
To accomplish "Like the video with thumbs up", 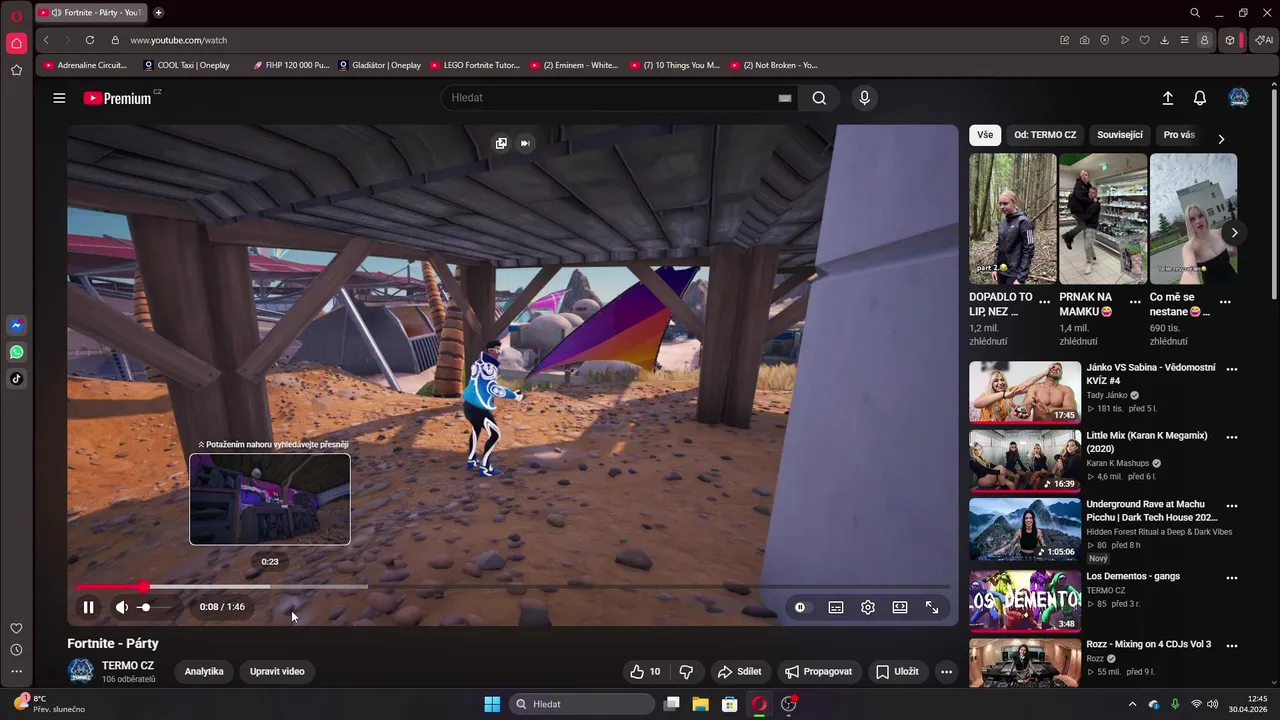I will click(645, 672).
